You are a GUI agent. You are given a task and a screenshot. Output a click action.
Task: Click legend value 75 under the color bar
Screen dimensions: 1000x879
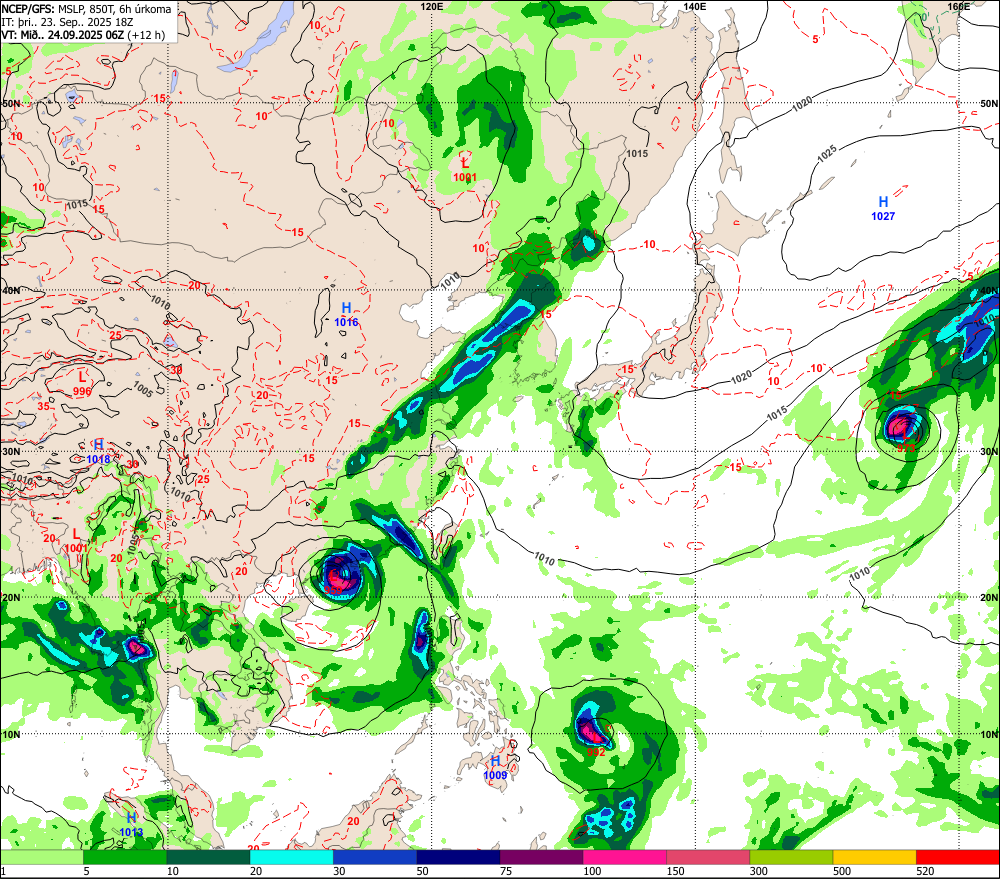(506, 871)
